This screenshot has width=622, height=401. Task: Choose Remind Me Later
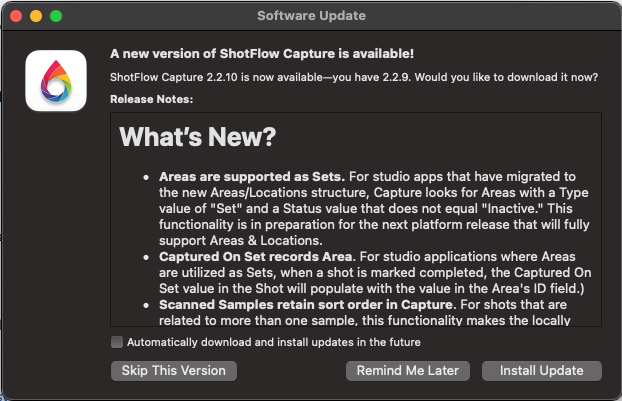pyautogui.click(x=408, y=370)
